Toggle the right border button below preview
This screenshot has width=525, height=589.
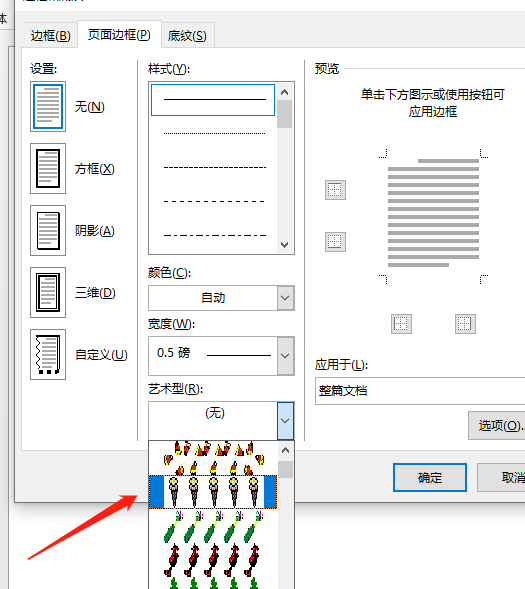point(465,324)
